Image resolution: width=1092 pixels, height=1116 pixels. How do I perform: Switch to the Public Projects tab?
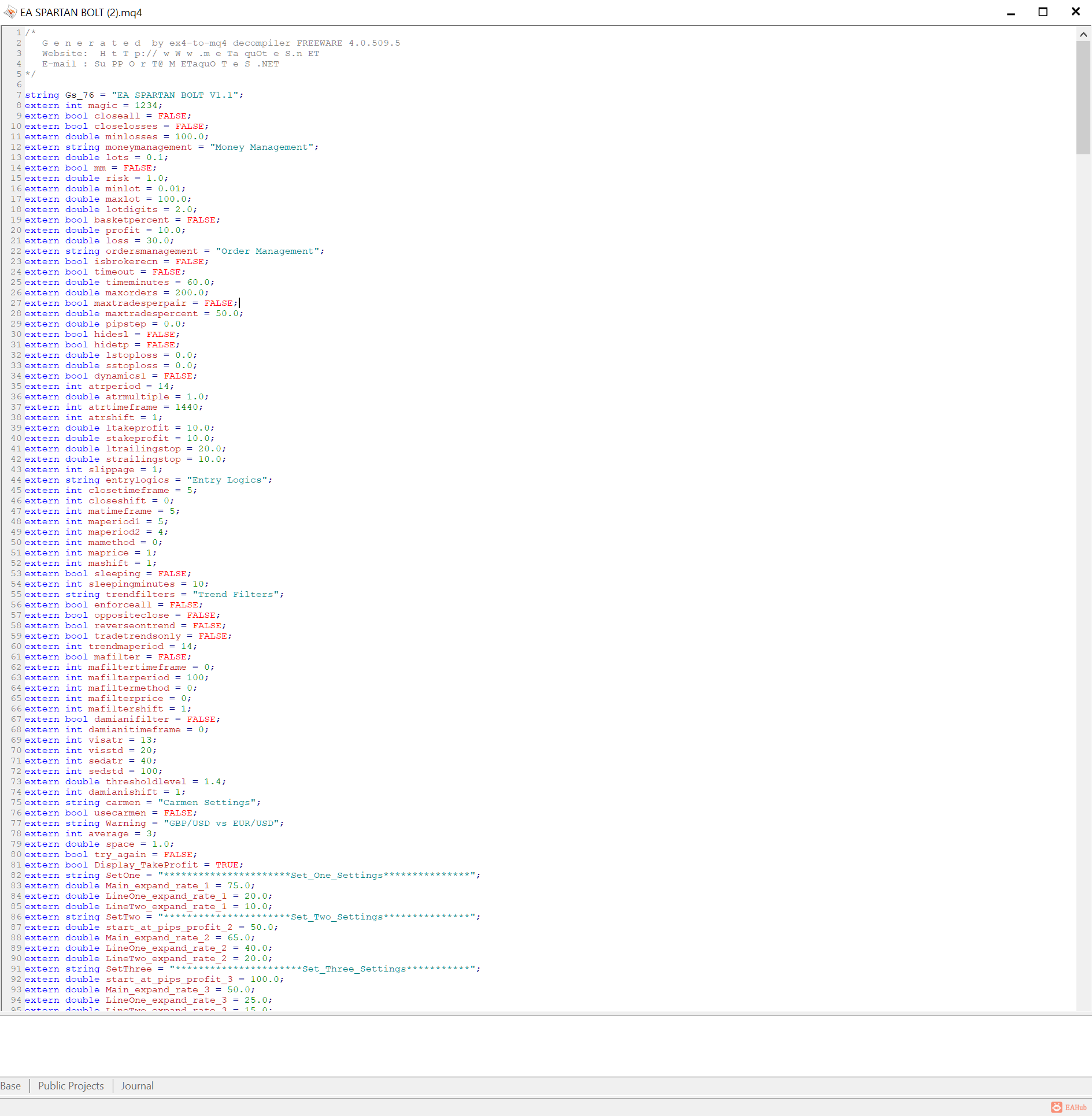click(x=71, y=1086)
